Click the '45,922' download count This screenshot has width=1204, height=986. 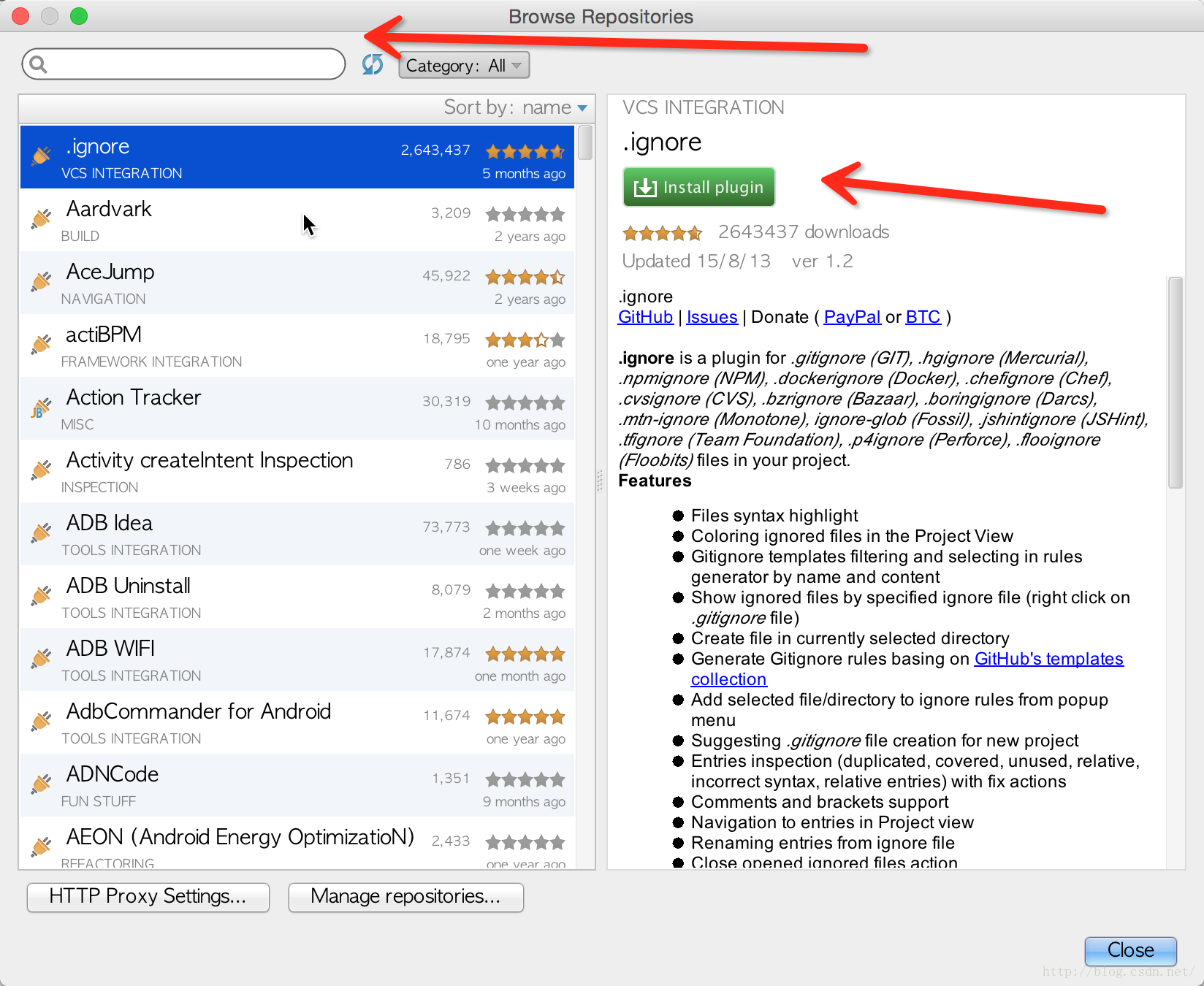point(446,275)
